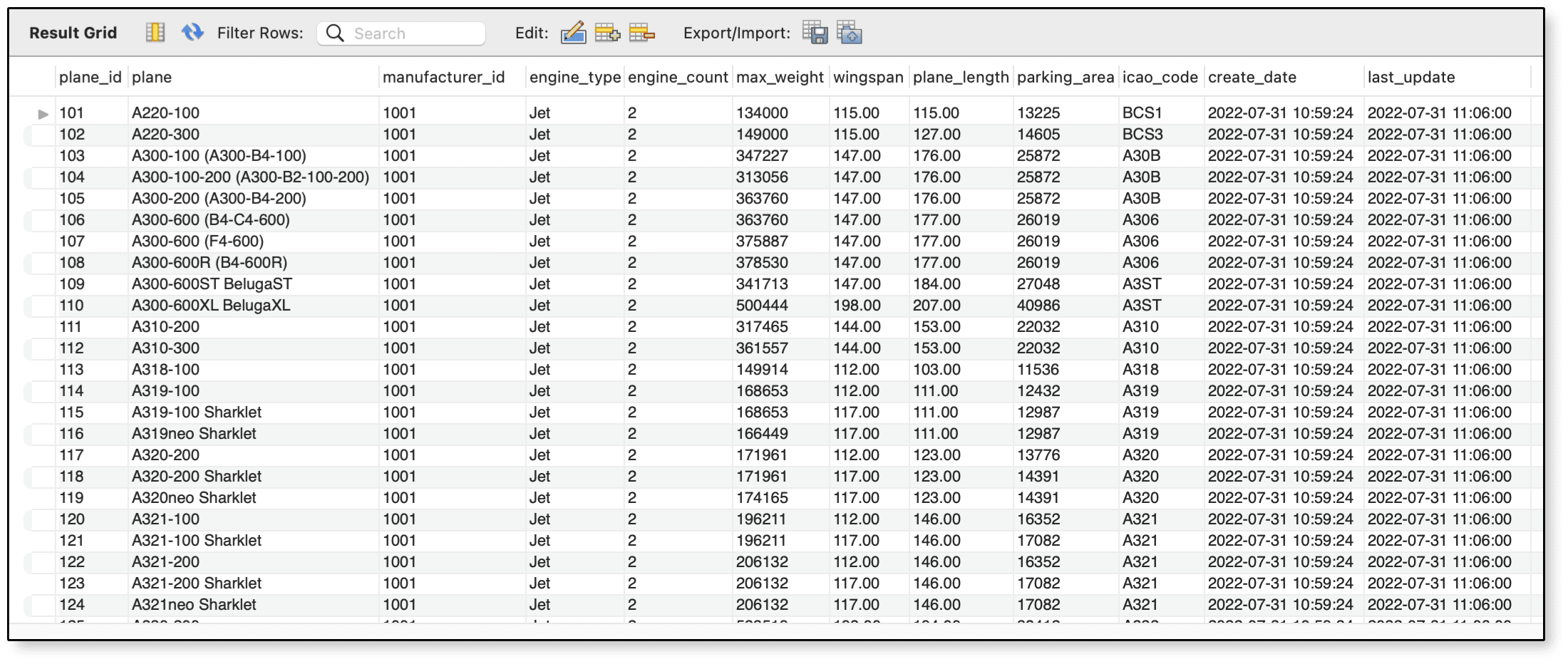Viewport: 1568px width, 664px height.
Task: Export recordset to an external file
Action: coord(815,33)
